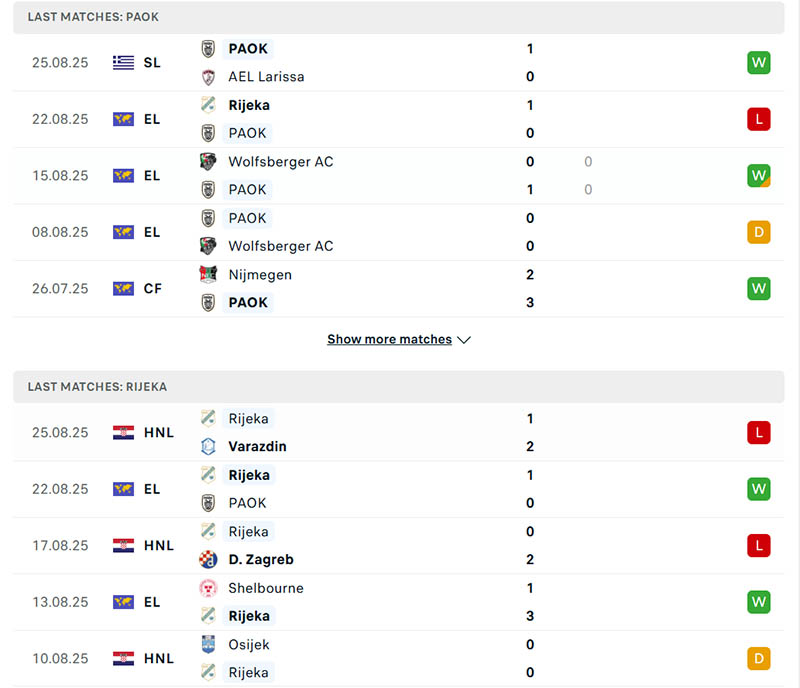Viewport: 800px width, 688px height.
Task: Expand Show more matches chevron
Action: 464,340
